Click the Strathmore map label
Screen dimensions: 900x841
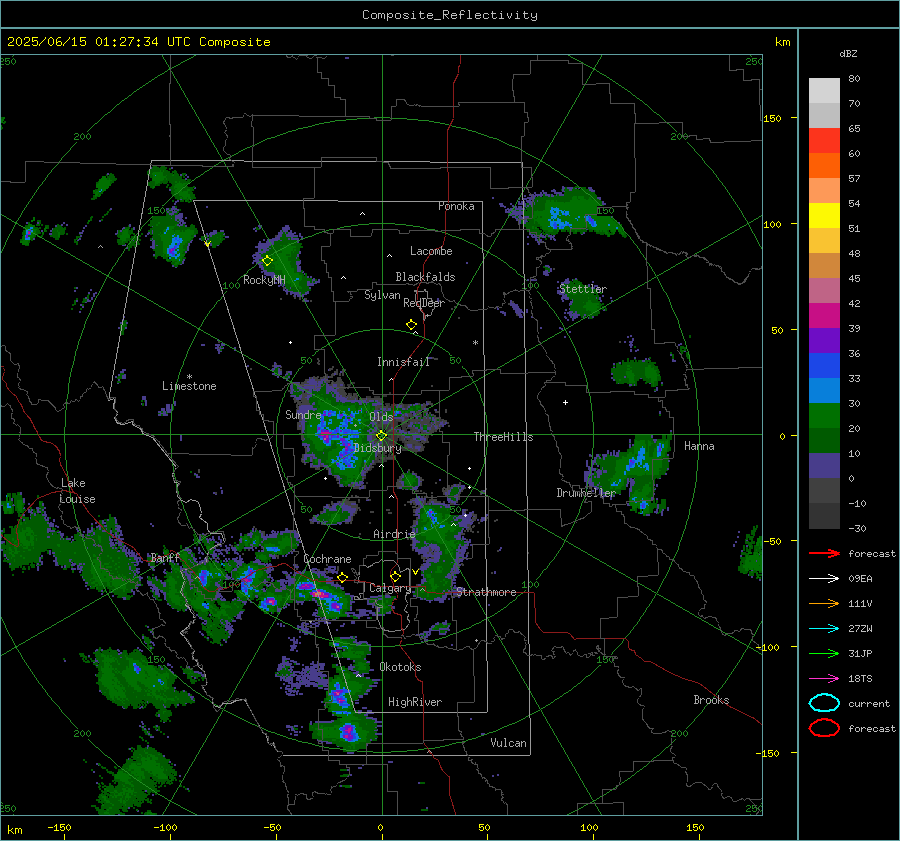[x=486, y=592]
